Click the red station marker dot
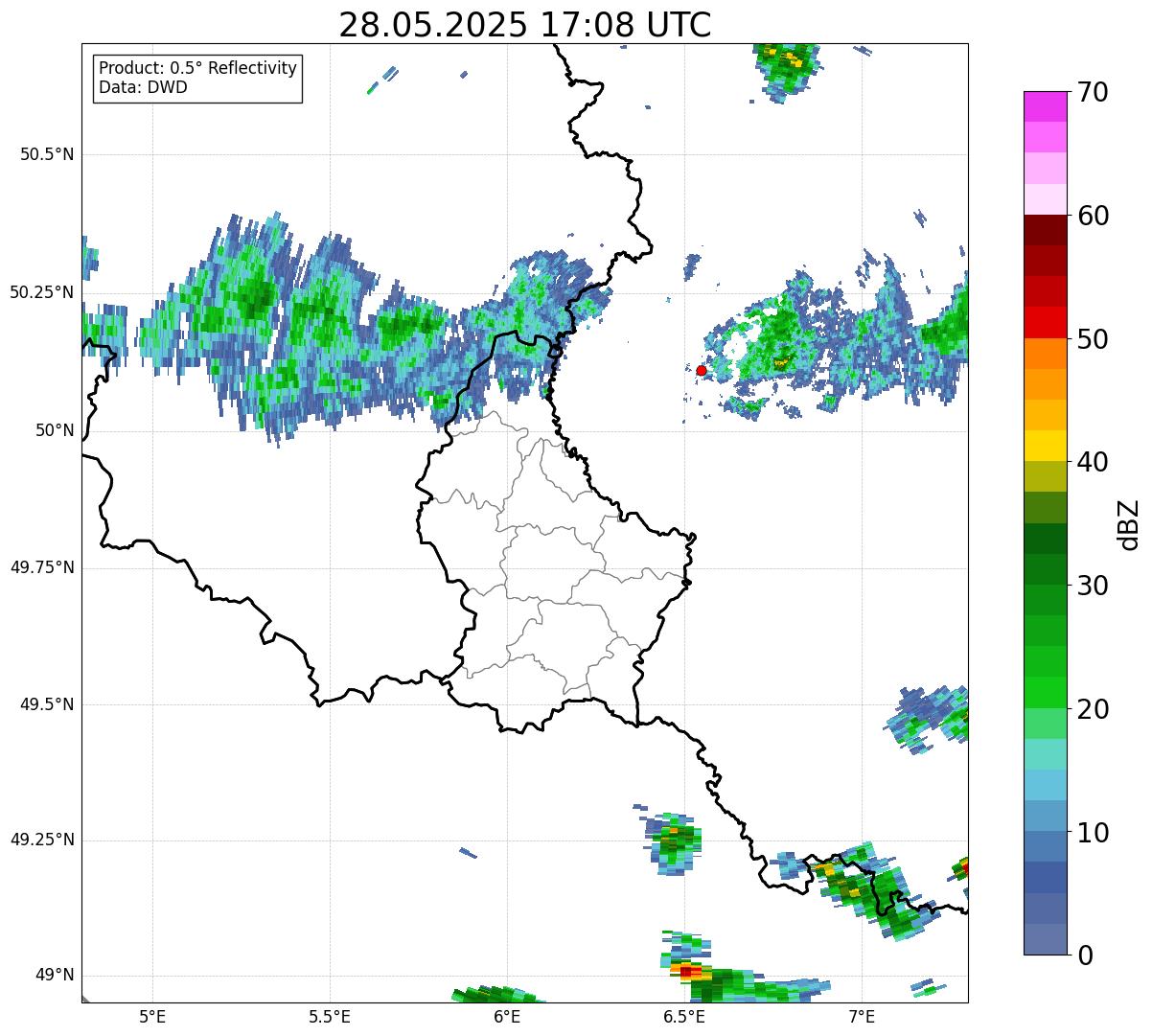Viewport: 1152px width, 1036px height. 701,370
